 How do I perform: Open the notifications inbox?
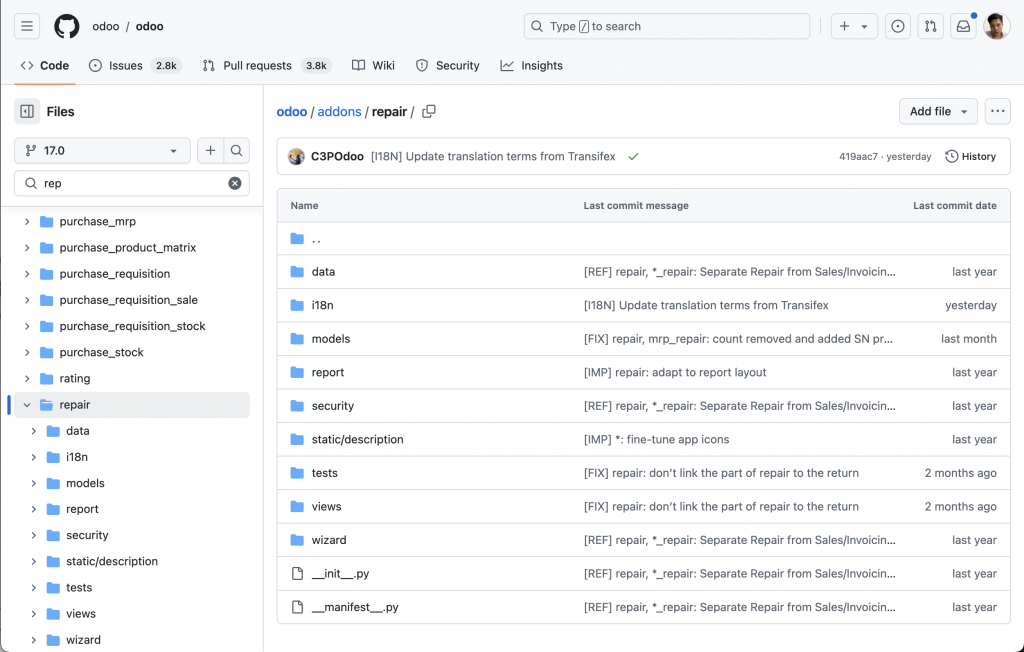(x=963, y=26)
